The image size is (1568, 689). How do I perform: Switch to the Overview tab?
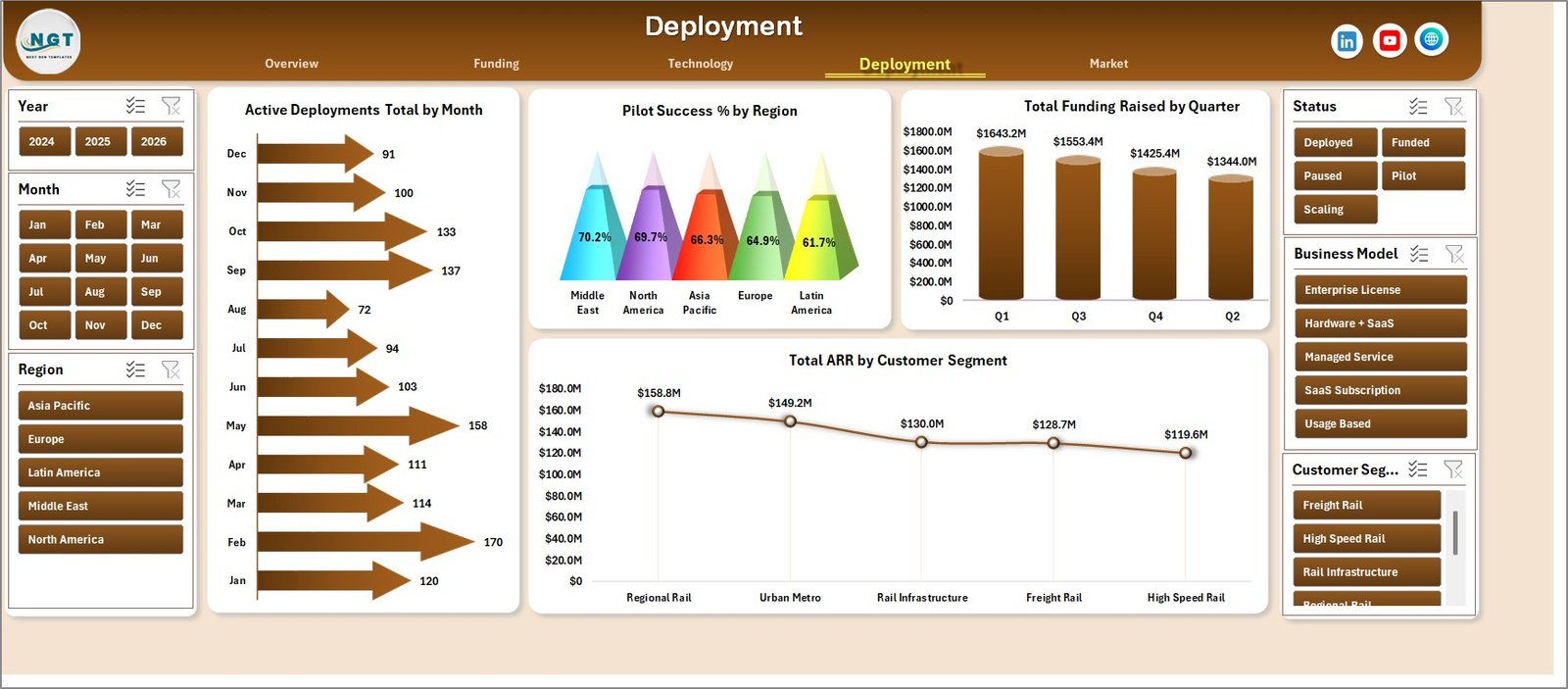click(291, 64)
